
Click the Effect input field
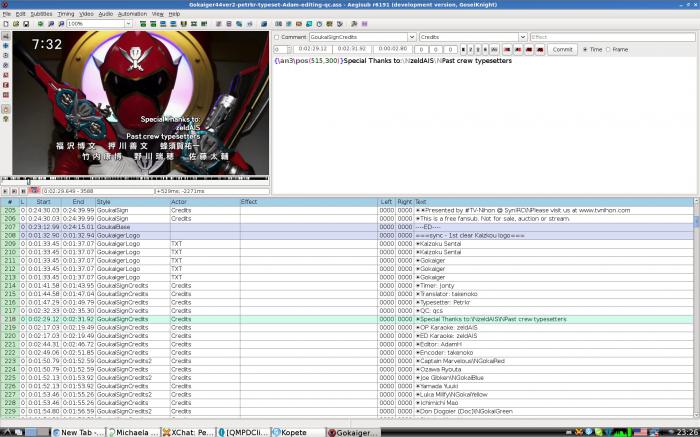pyautogui.click(x=612, y=37)
